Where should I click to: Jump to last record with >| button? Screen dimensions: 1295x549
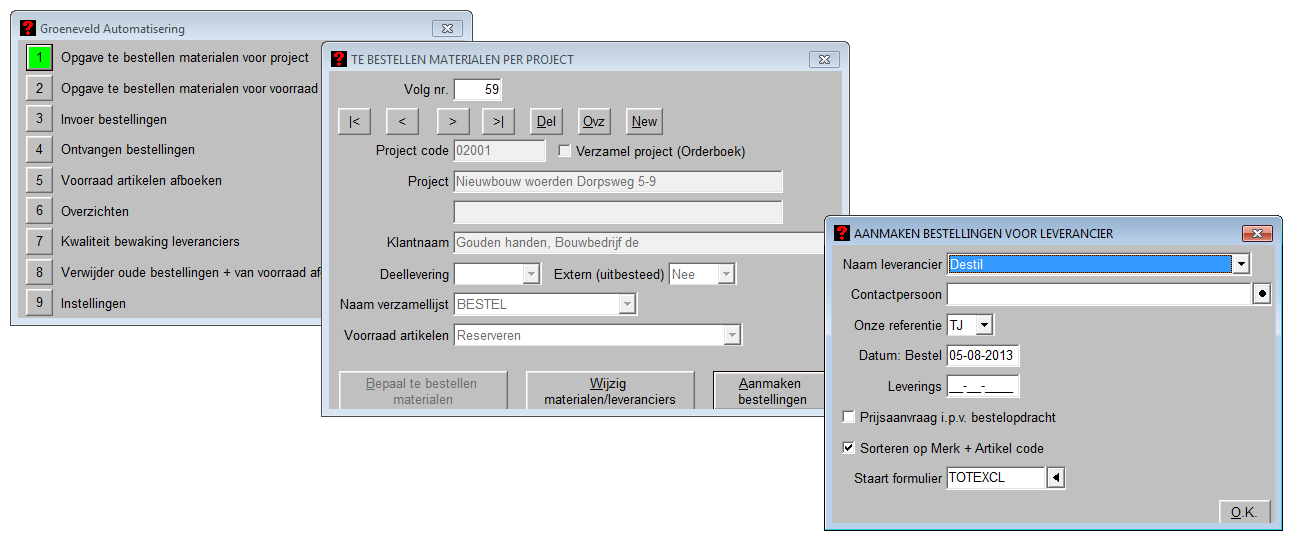[498, 121]
